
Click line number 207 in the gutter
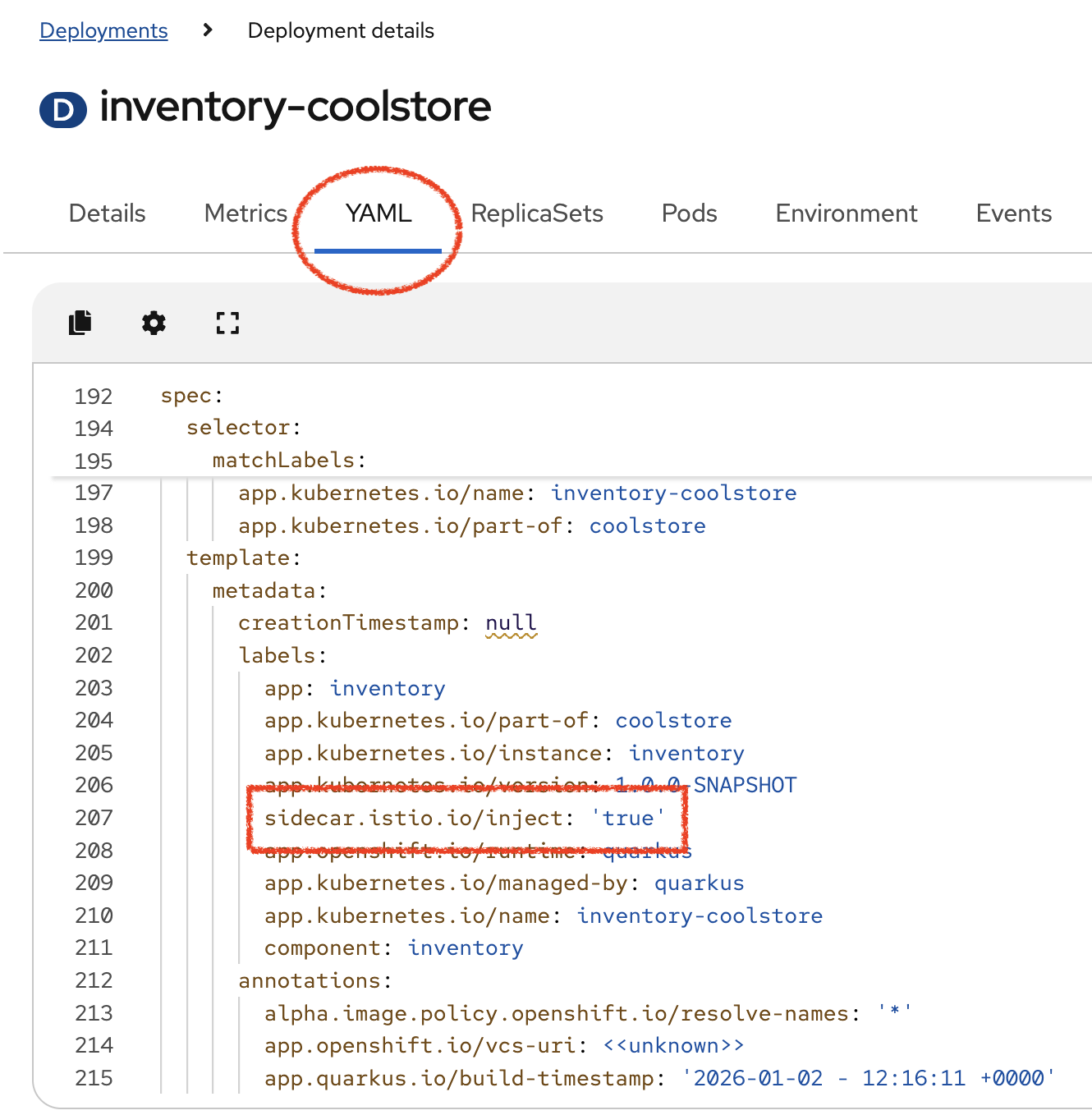click(x=93, y=818)
